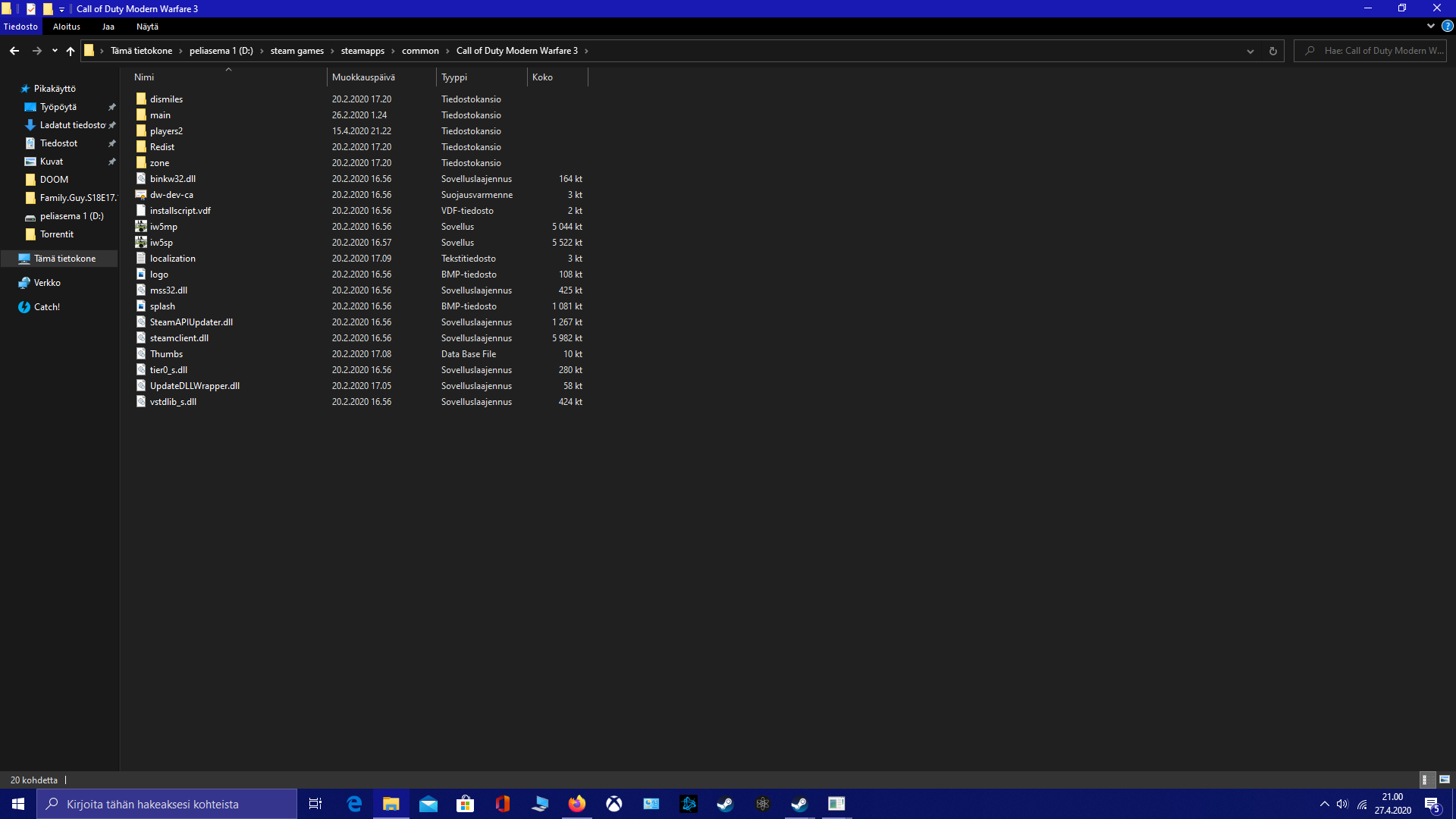Select 'steamapps' in the address path

[x=362, y=51]
